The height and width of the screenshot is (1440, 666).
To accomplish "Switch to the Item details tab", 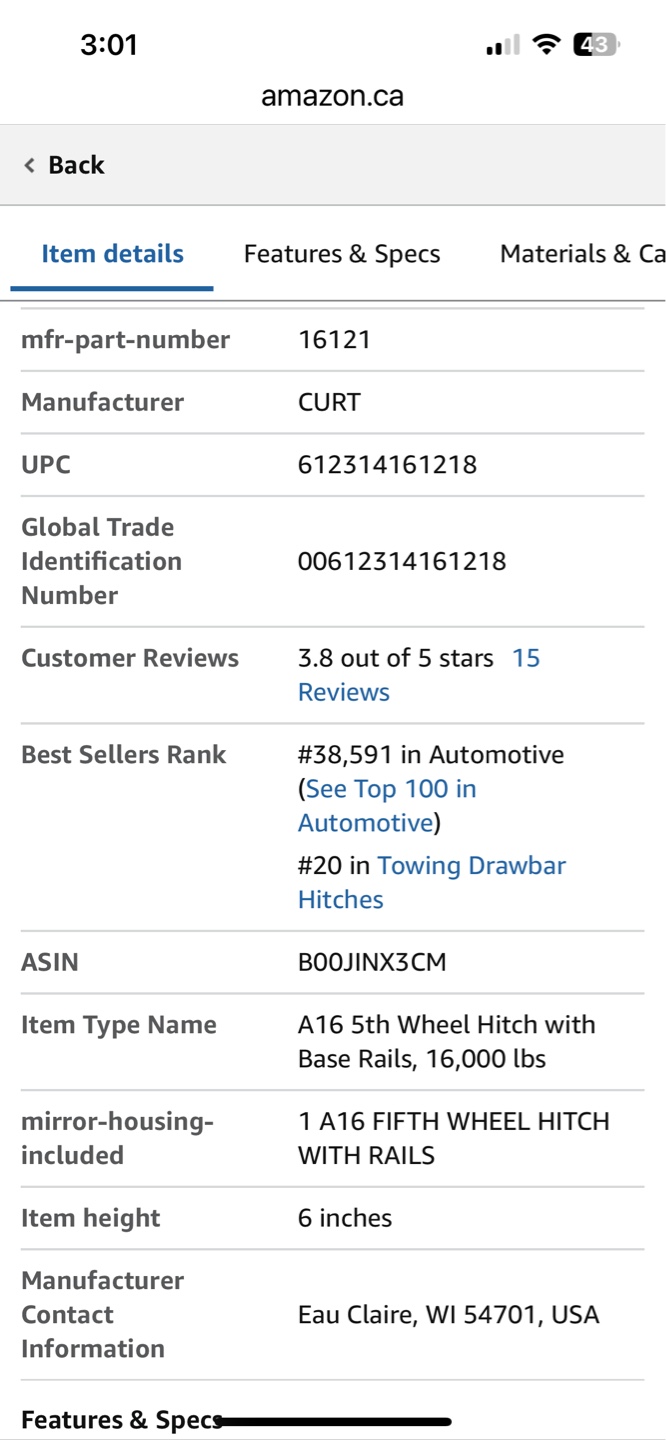I will click(x=112, y=254).
